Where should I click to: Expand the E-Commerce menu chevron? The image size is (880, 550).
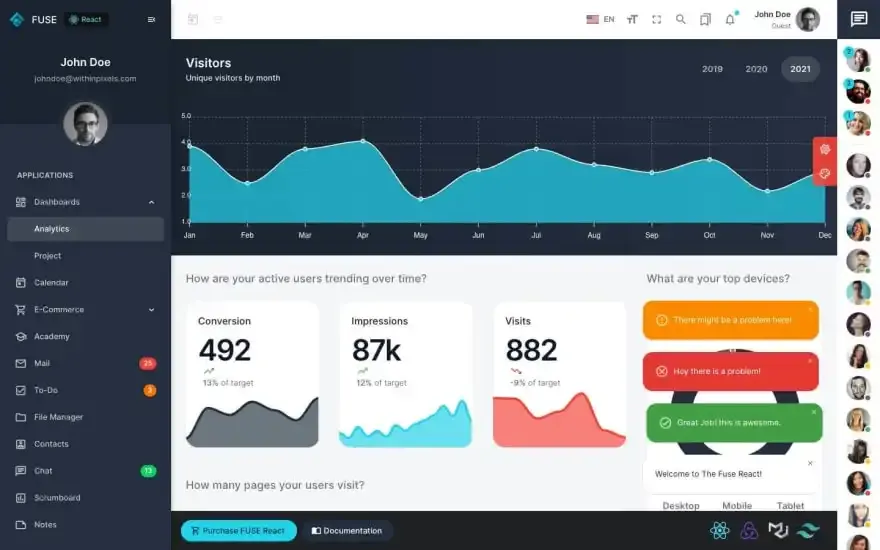(152, 310)
